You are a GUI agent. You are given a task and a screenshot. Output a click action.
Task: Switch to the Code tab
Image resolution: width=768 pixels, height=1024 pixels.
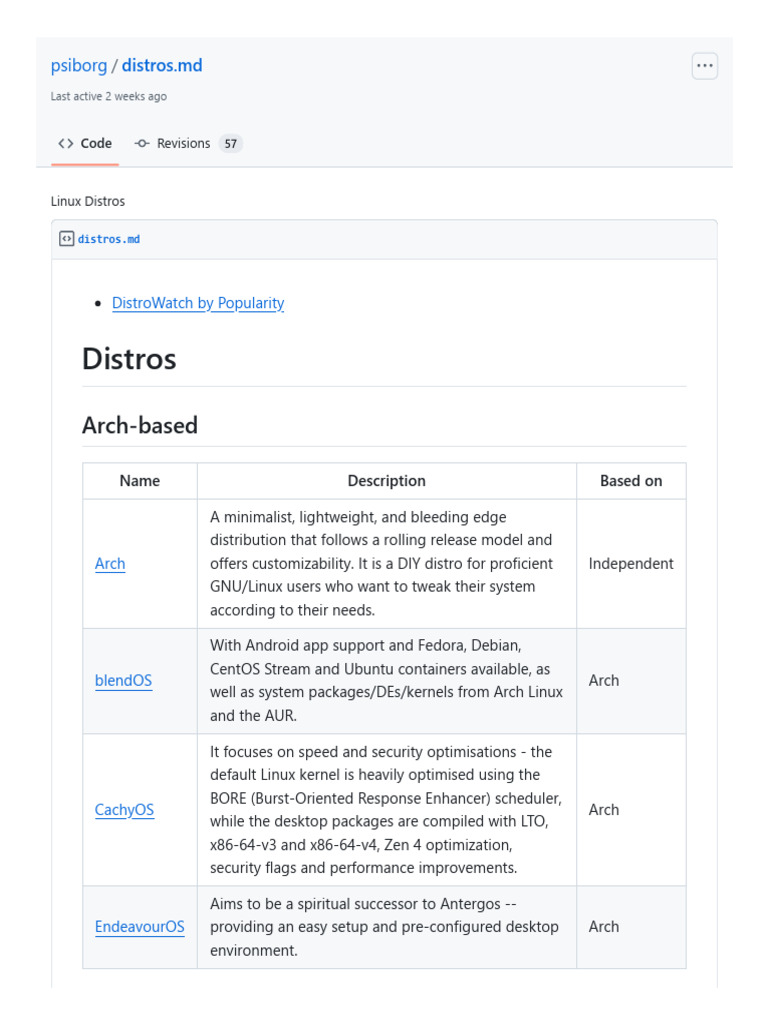pyautogui.click(x=96, y=144)
